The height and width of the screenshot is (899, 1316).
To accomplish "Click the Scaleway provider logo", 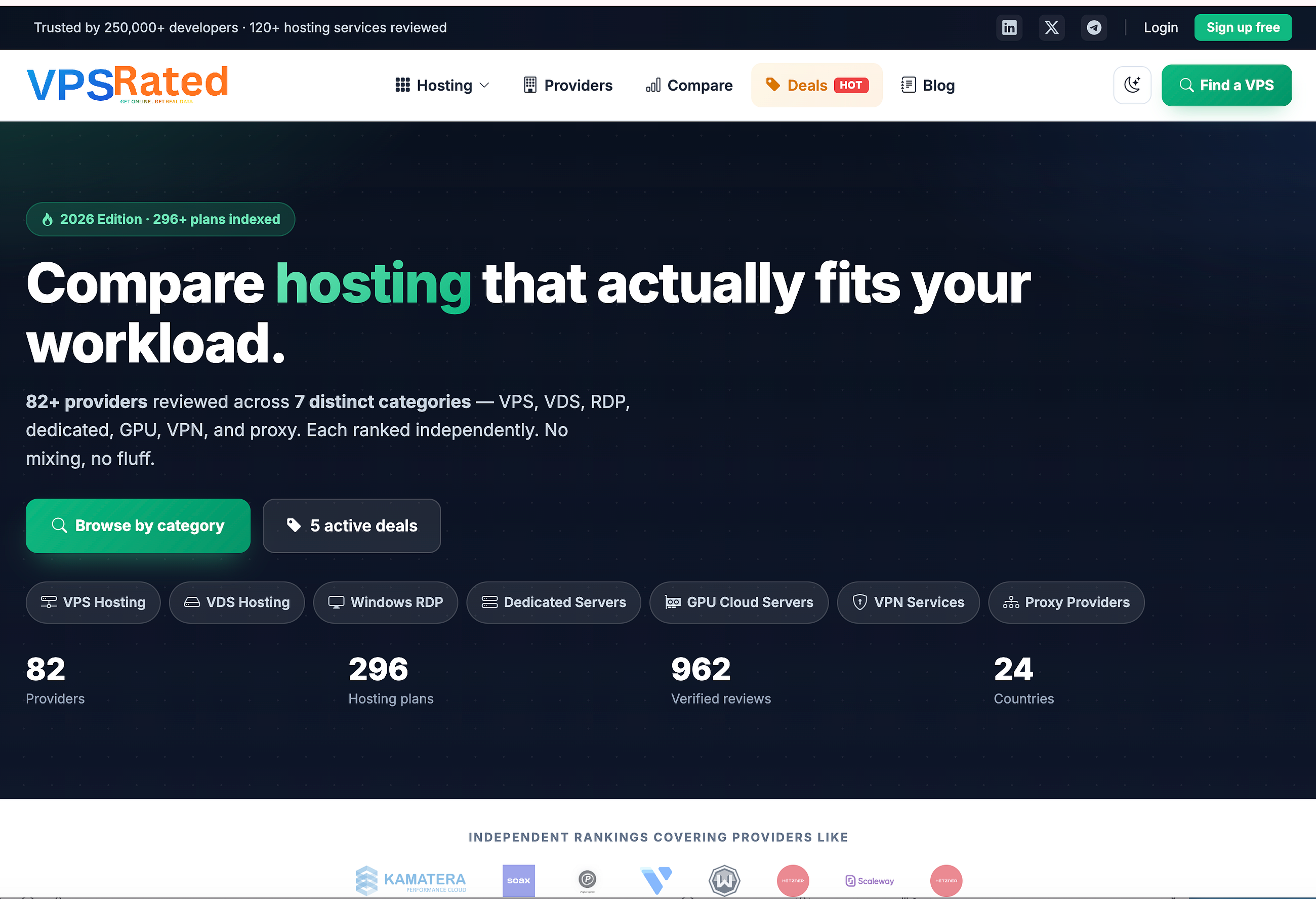I will (x=870, y=880).
